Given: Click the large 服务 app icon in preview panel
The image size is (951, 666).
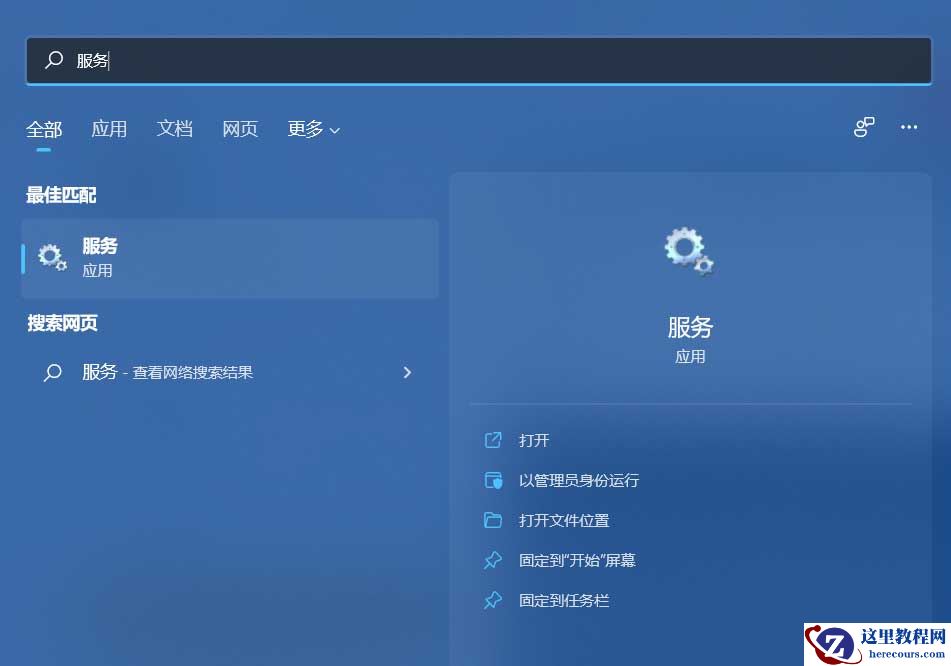Looking at the screenshot, I should [x=689, y=250].
